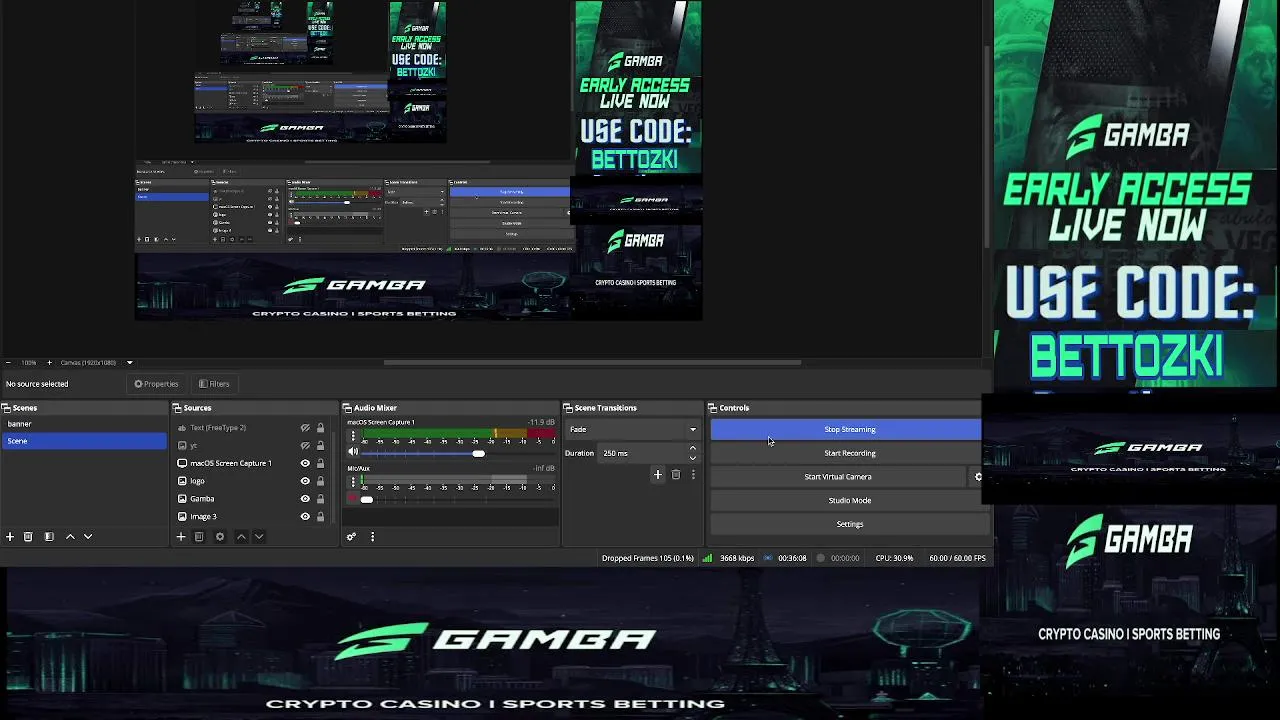
Task: Adjust macOS Screen Capture 1 volume slider
Action: [x=478, y=453]
